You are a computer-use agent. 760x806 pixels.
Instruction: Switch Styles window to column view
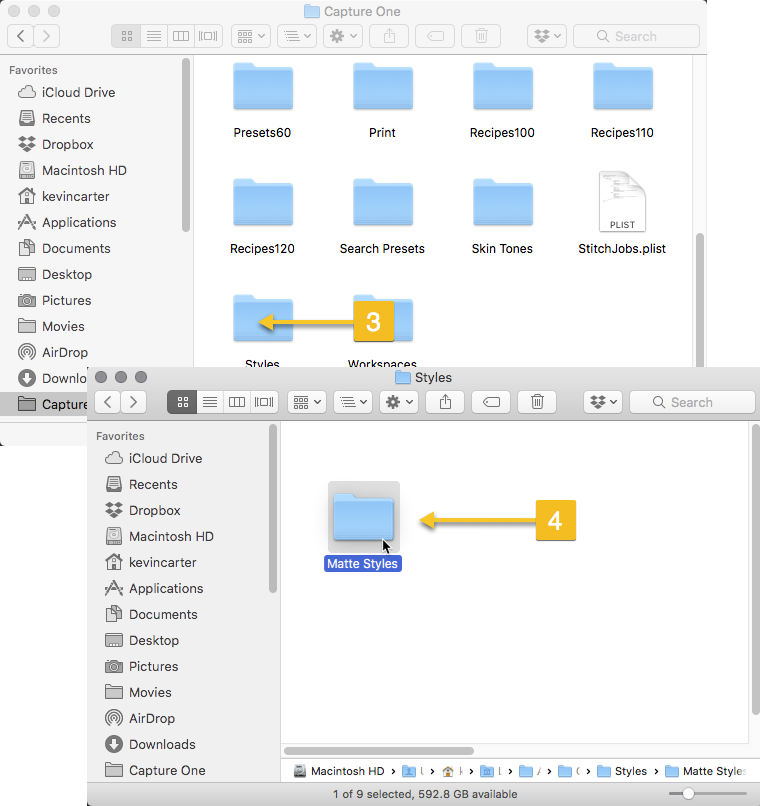pos(237,402)
